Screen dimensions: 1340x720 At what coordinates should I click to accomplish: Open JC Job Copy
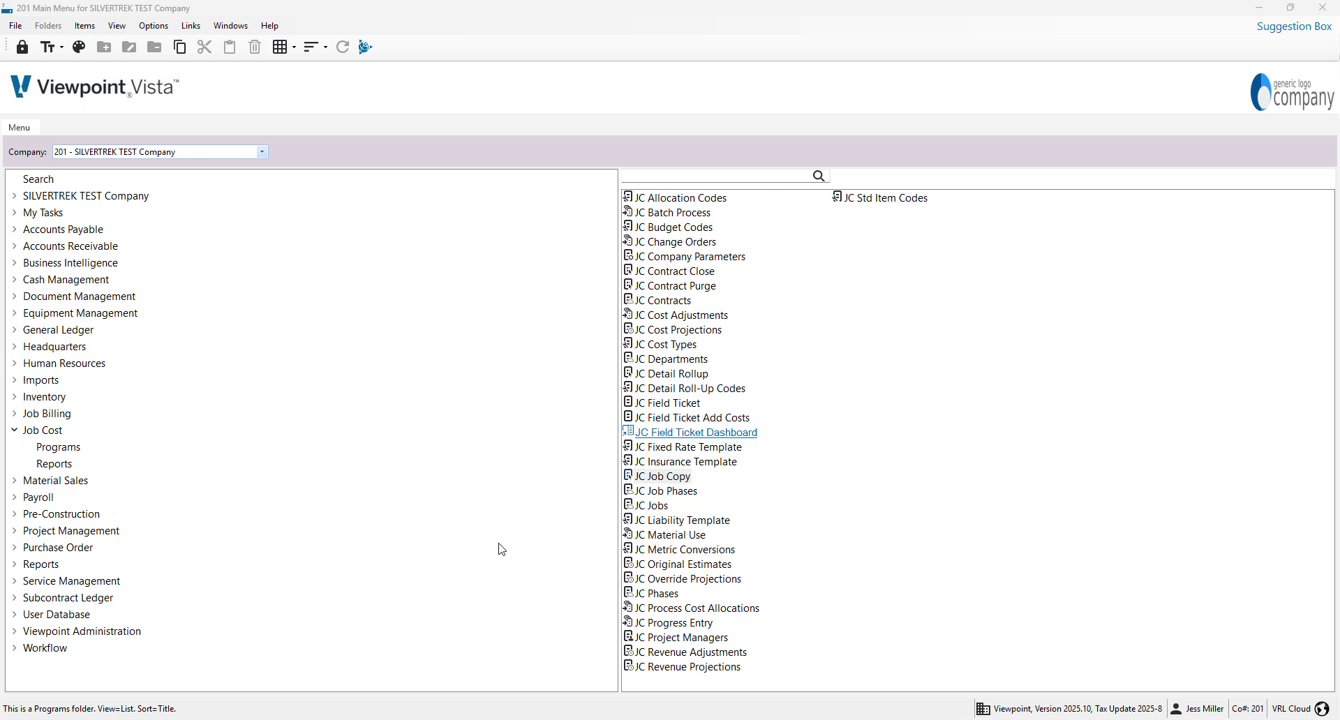663,476
